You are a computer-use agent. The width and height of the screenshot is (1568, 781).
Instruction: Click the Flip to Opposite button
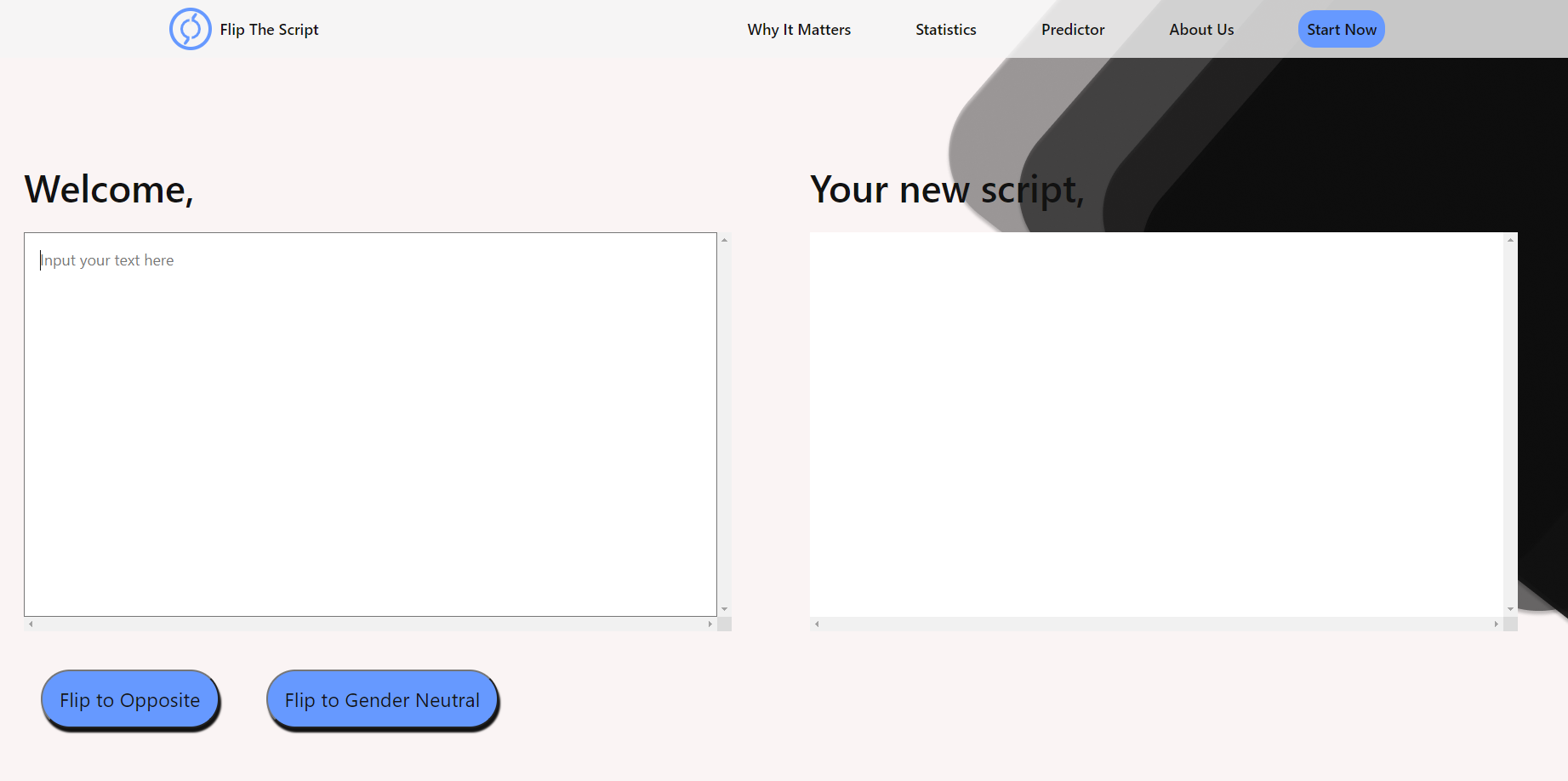click(x=129, y=699)
